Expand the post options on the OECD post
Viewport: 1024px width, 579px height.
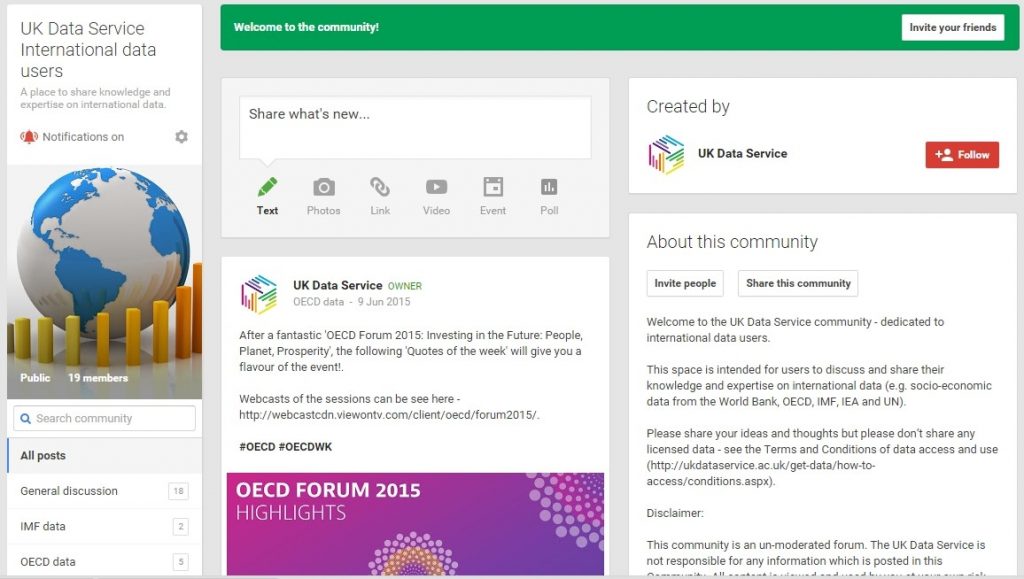pyautogui.click(x=592, y=283)
